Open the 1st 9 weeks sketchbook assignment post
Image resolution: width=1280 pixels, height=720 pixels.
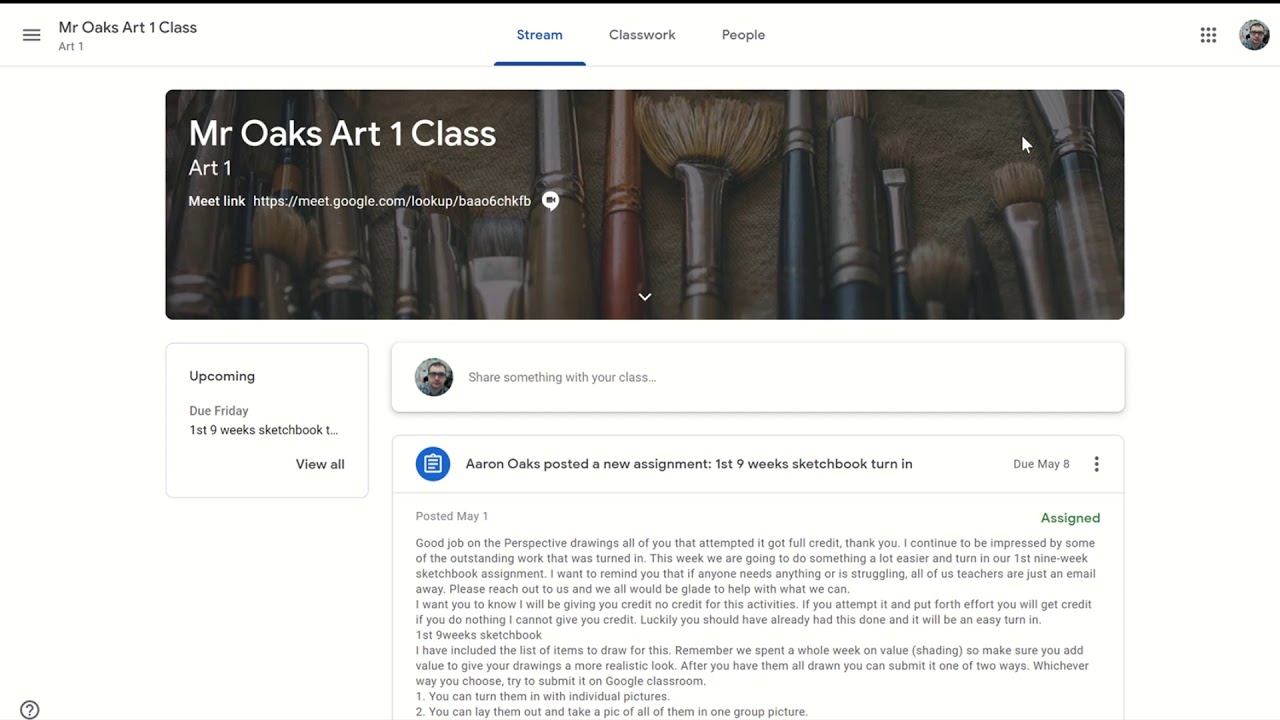pyautogui.click(x=689, y=464)
